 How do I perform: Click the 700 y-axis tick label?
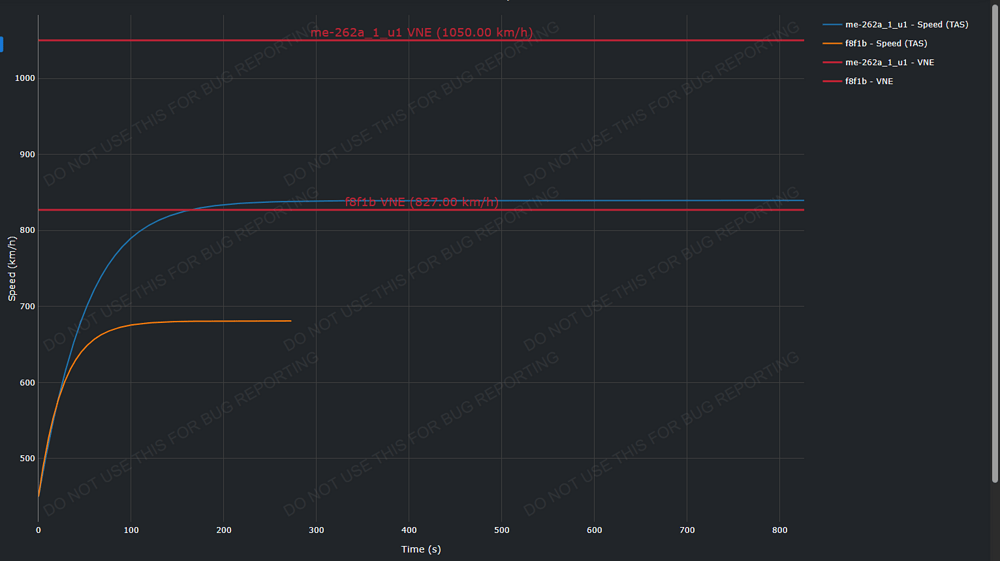tap(27, 307)
